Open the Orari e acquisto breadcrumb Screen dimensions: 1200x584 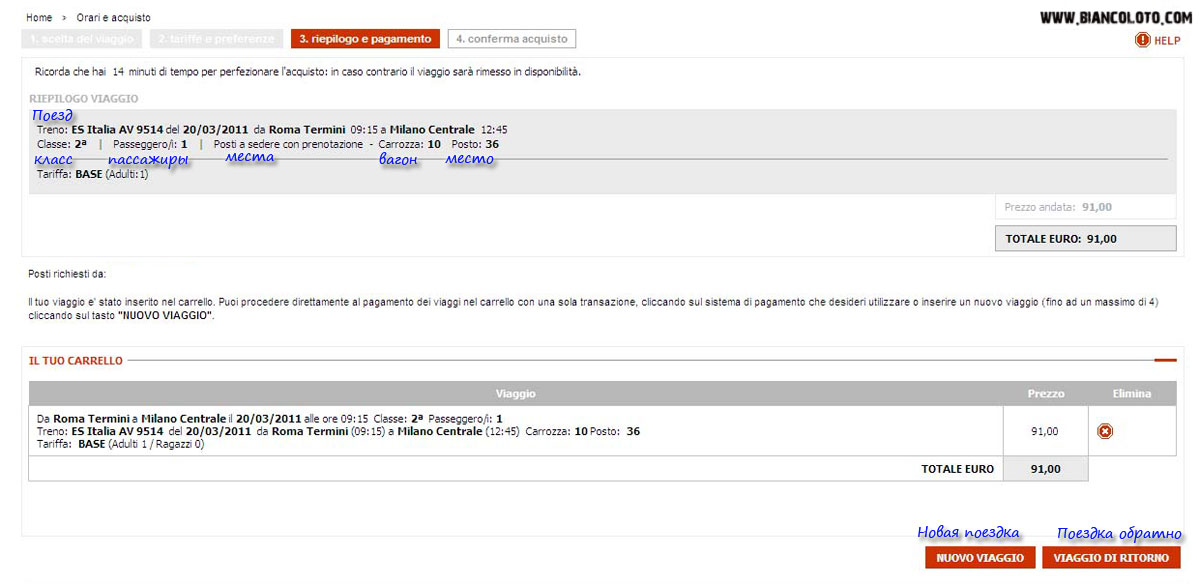pos(114,18)
